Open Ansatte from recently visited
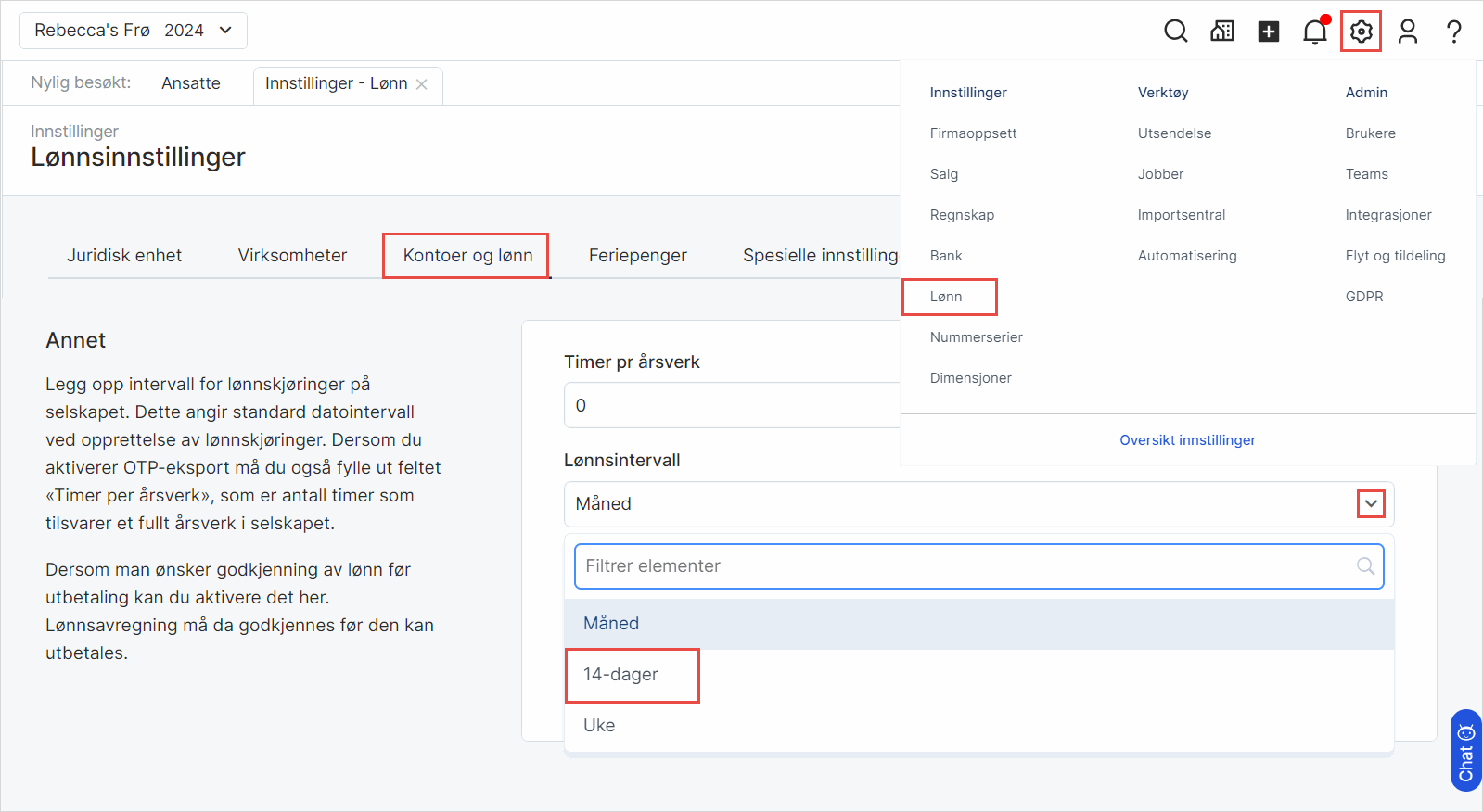This screenshot has width=1483, height=812. click(x=191, y=83)
